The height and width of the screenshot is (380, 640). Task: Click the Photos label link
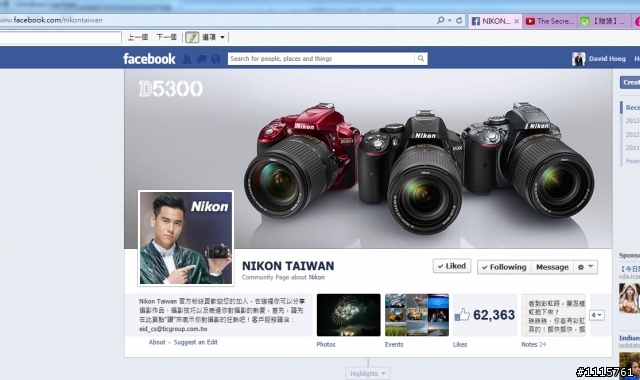click(x=326, y=344)
